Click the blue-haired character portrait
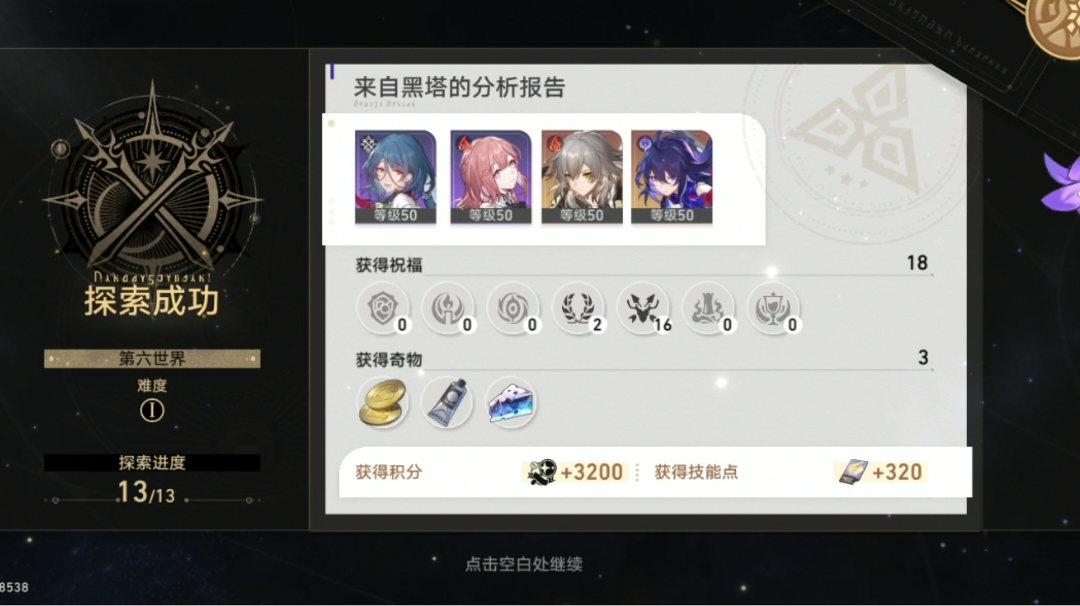 (395, 177)
